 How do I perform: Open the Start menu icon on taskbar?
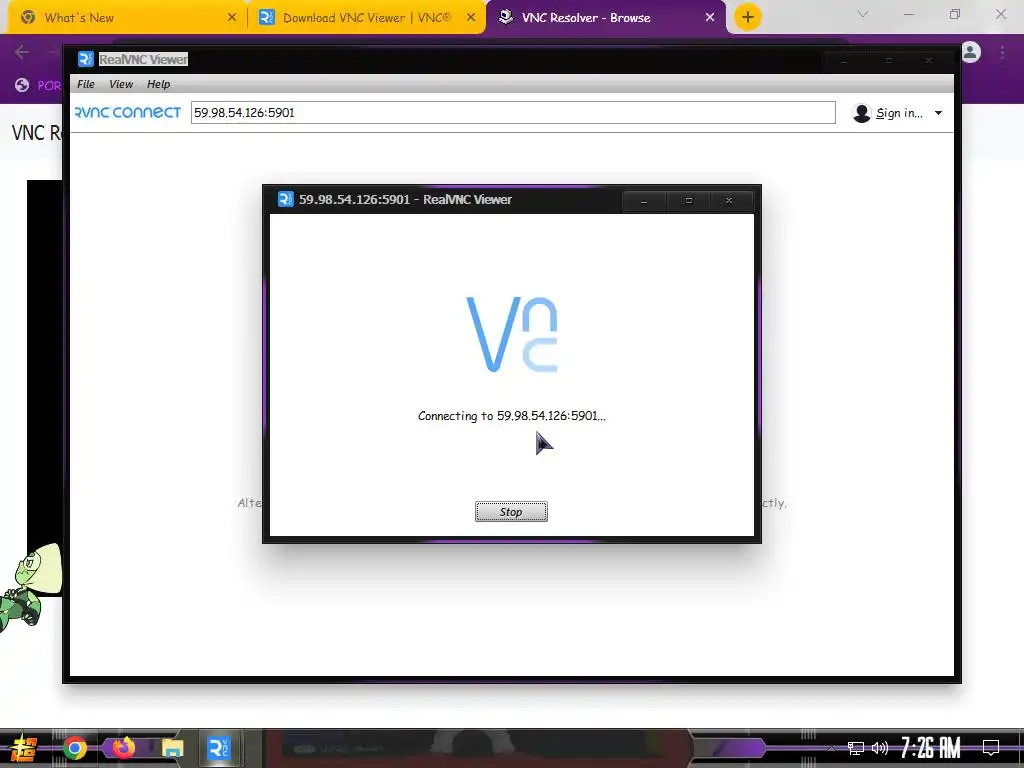click(x=22, y=748)
